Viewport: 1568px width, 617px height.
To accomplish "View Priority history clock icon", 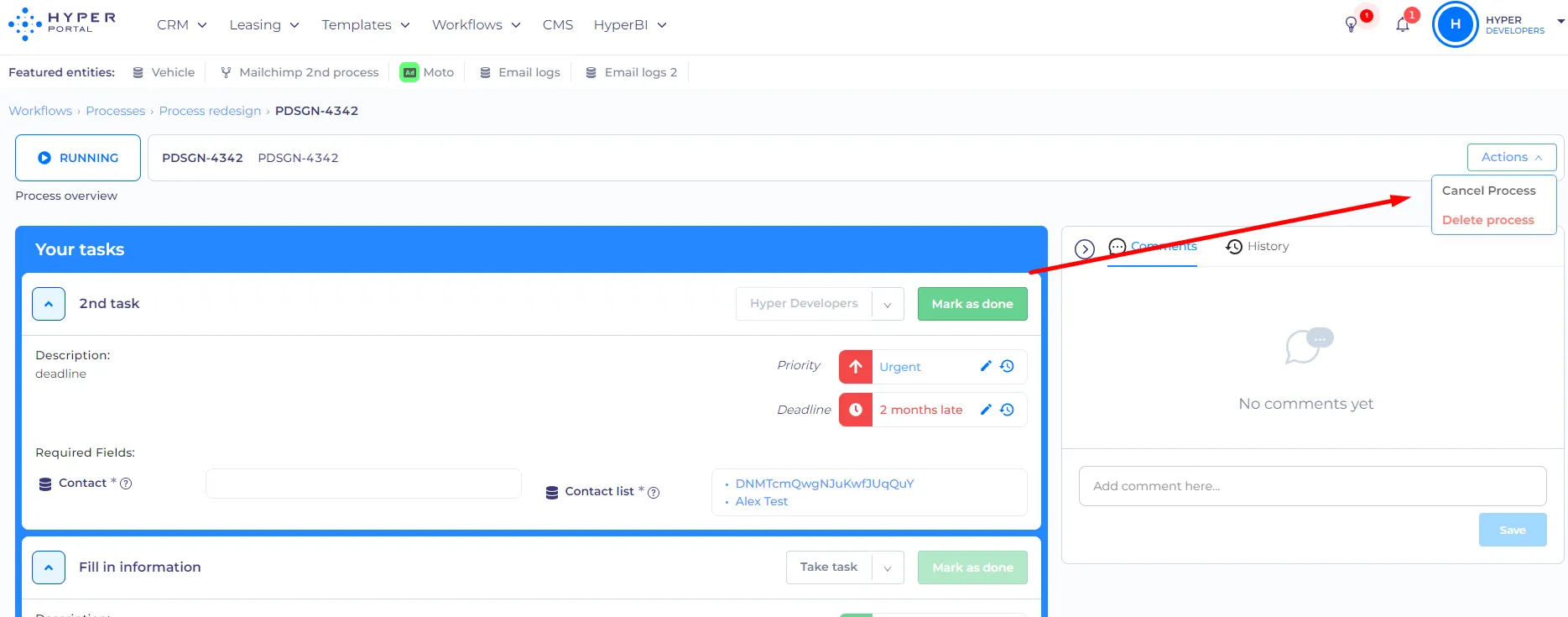I will coord(1008,366).
